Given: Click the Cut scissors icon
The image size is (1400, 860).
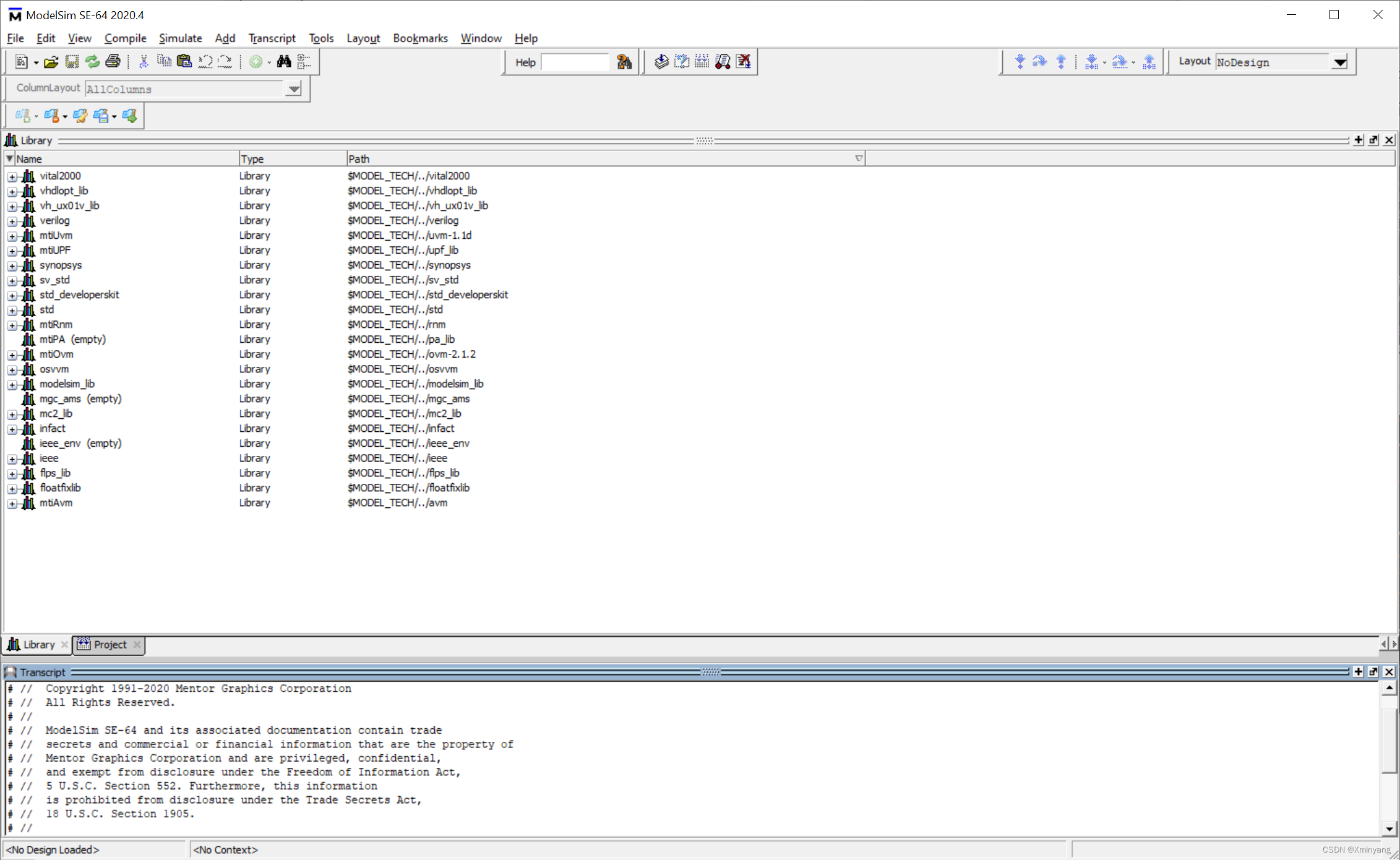Looking at the screenshot, I should pos(144,62).
